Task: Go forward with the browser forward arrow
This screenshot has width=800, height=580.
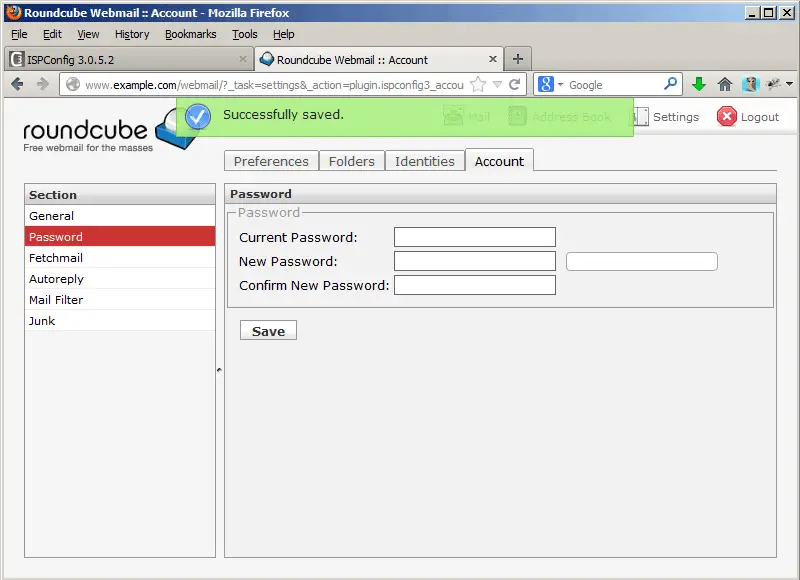Action: point(43,84)
